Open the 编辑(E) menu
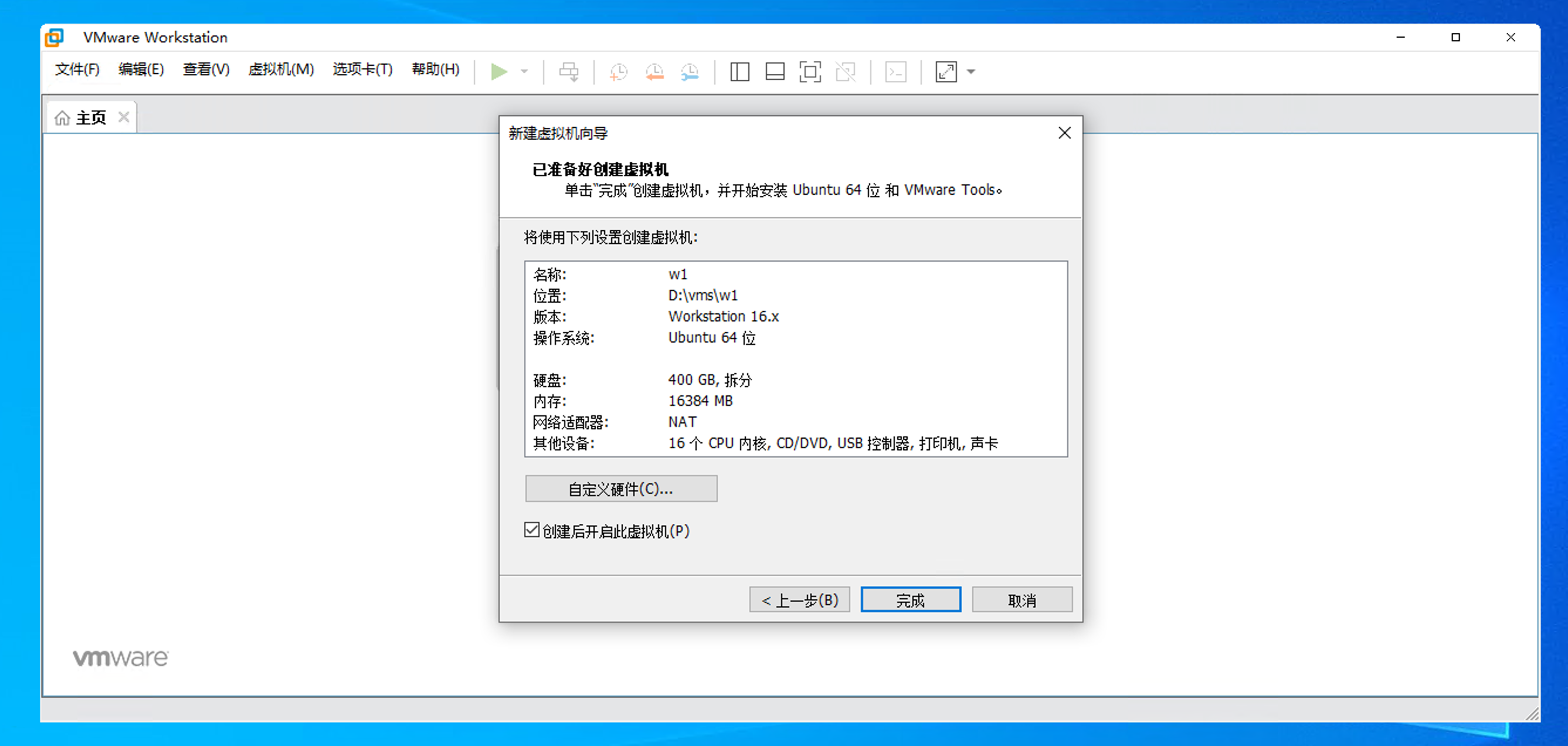Screen dimensions: 1568x746 (141, 69)
